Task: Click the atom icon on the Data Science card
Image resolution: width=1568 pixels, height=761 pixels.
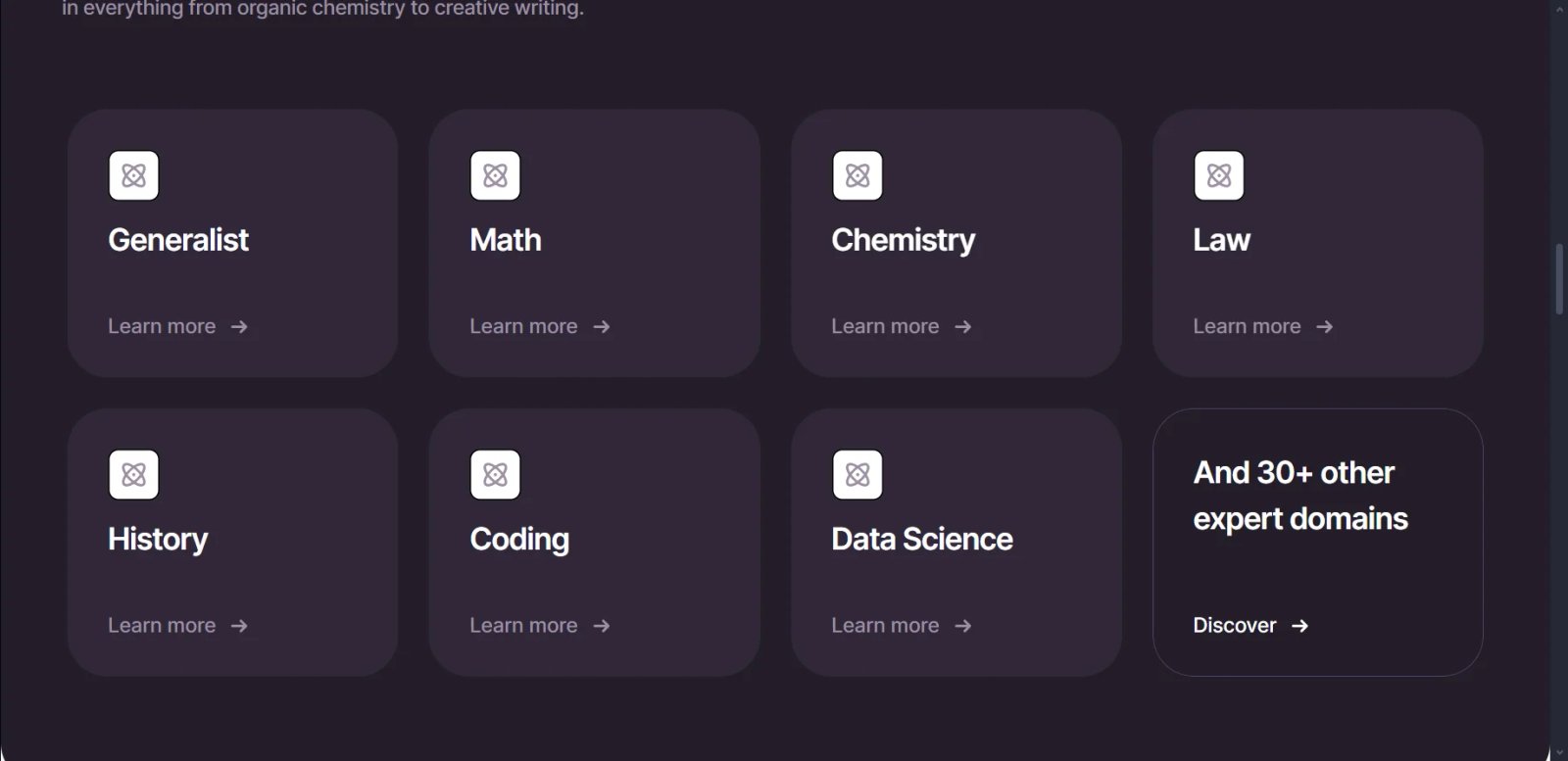Action: pos(857,475)
